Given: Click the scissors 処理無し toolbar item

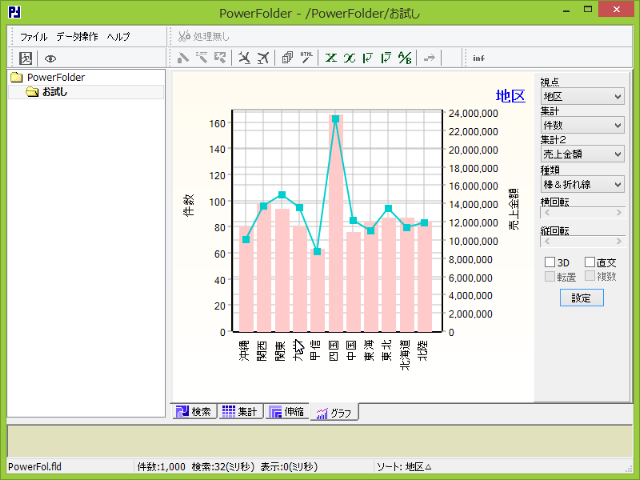Looking at the screenshot, I should (204, 36).
